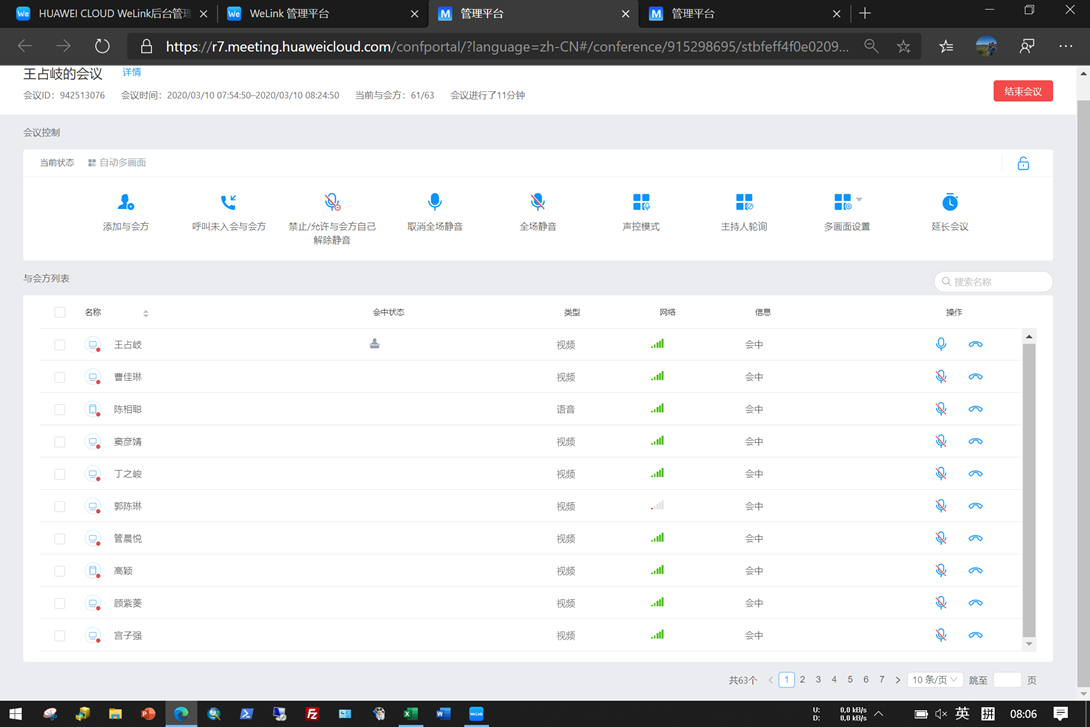Switch to the WeLink 管理平台 browser tab
Viewport: 1090px width, 727px height.
coord(322,14)
